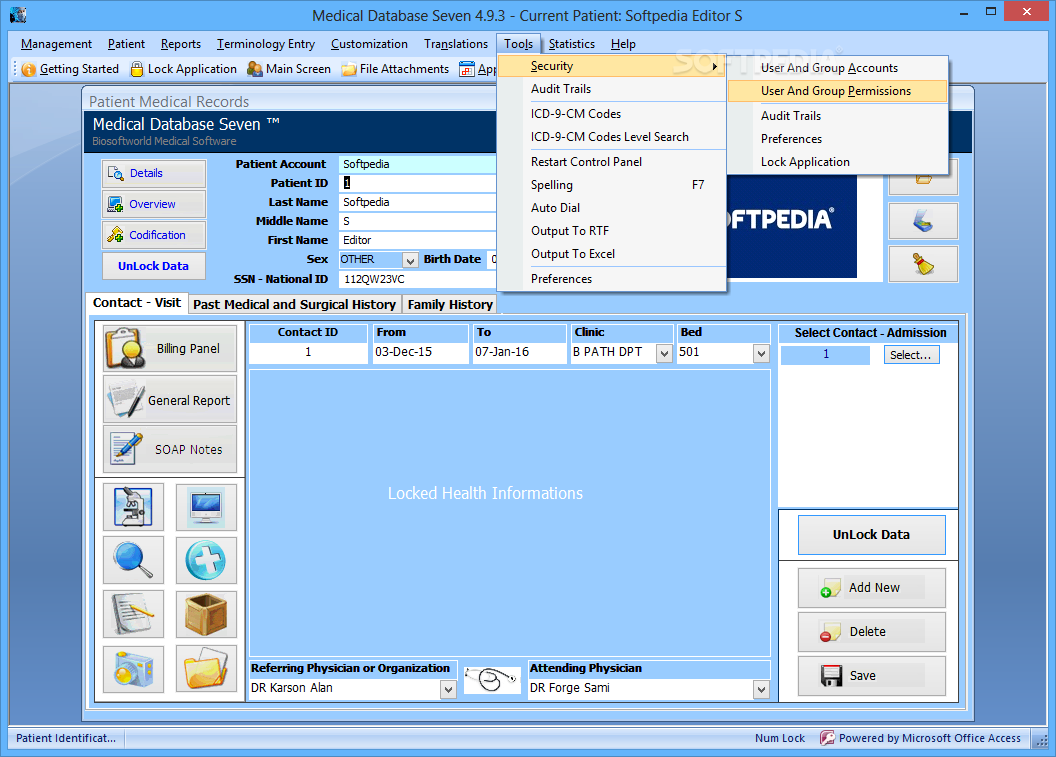Click the To date field

(x=519, y=352)
